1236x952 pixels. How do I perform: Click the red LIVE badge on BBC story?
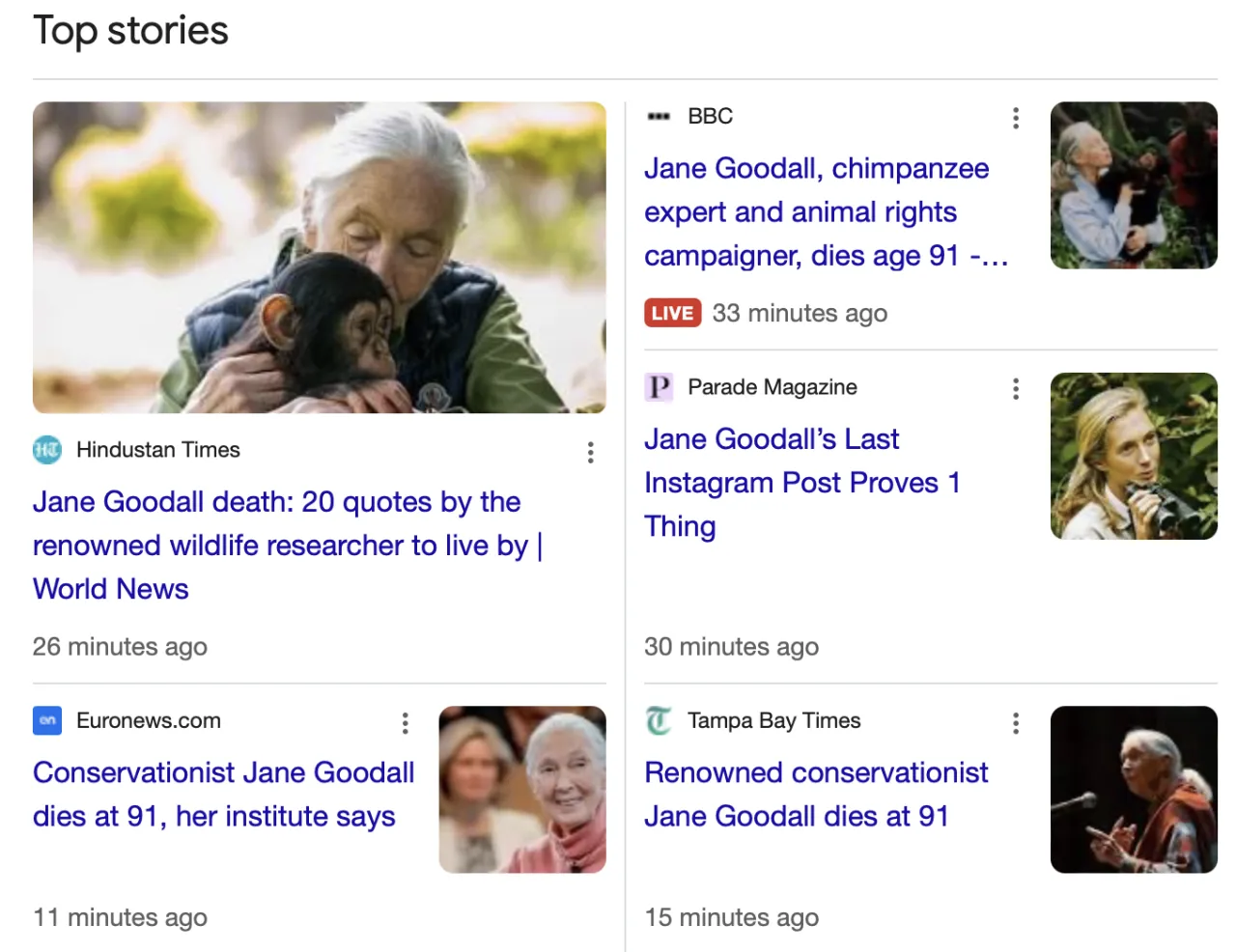click(x=672, y=313)
